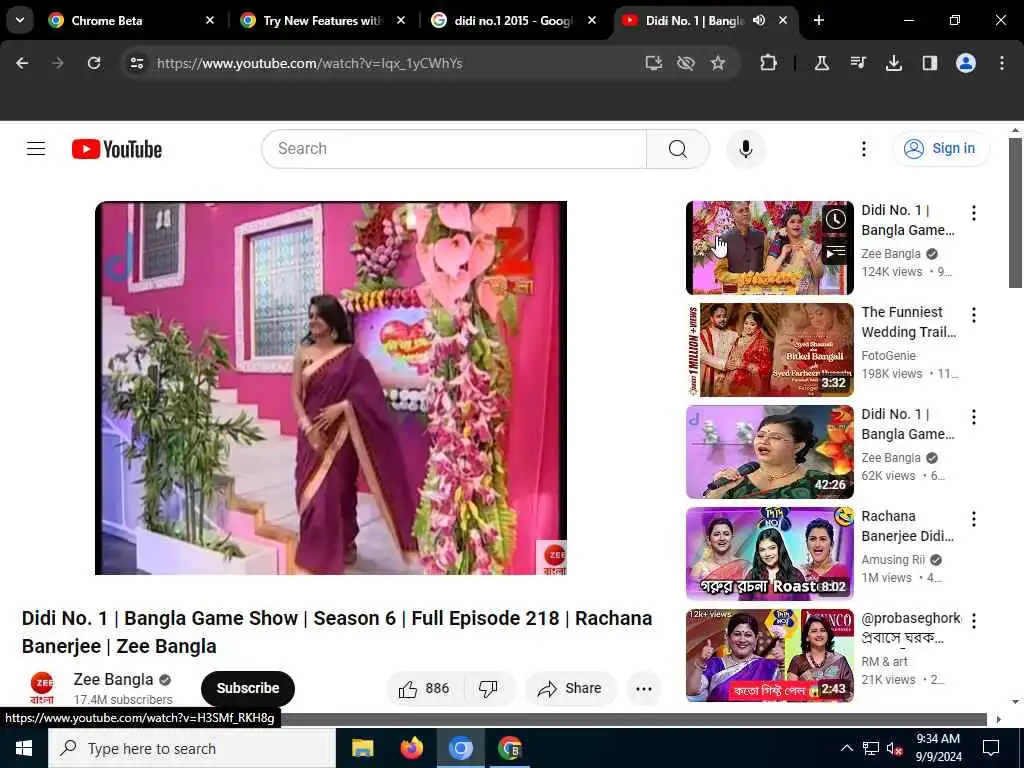Open options for first Didi No. 1 suggestion

click(974, 213)
